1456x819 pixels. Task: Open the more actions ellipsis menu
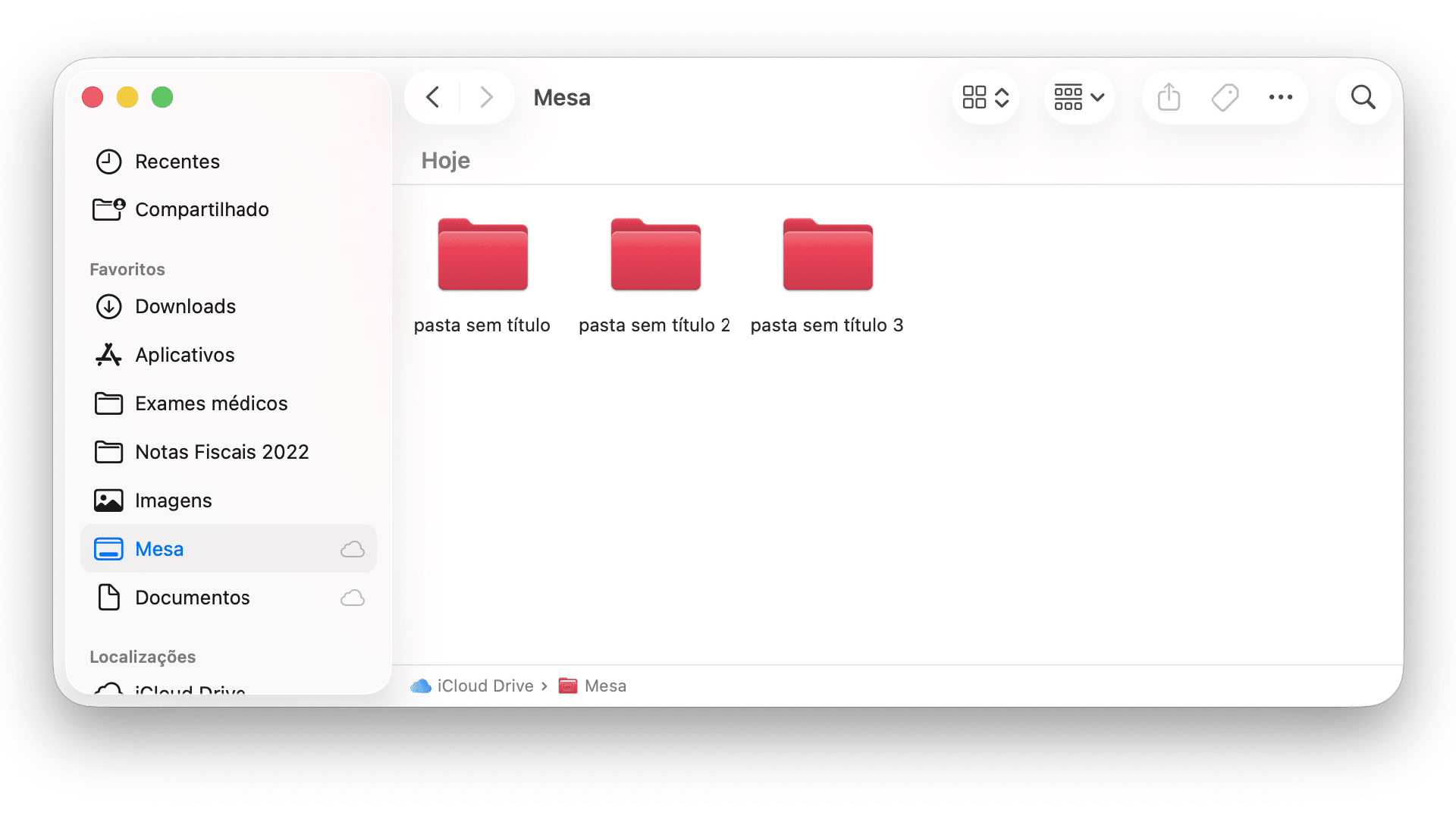1280,97
